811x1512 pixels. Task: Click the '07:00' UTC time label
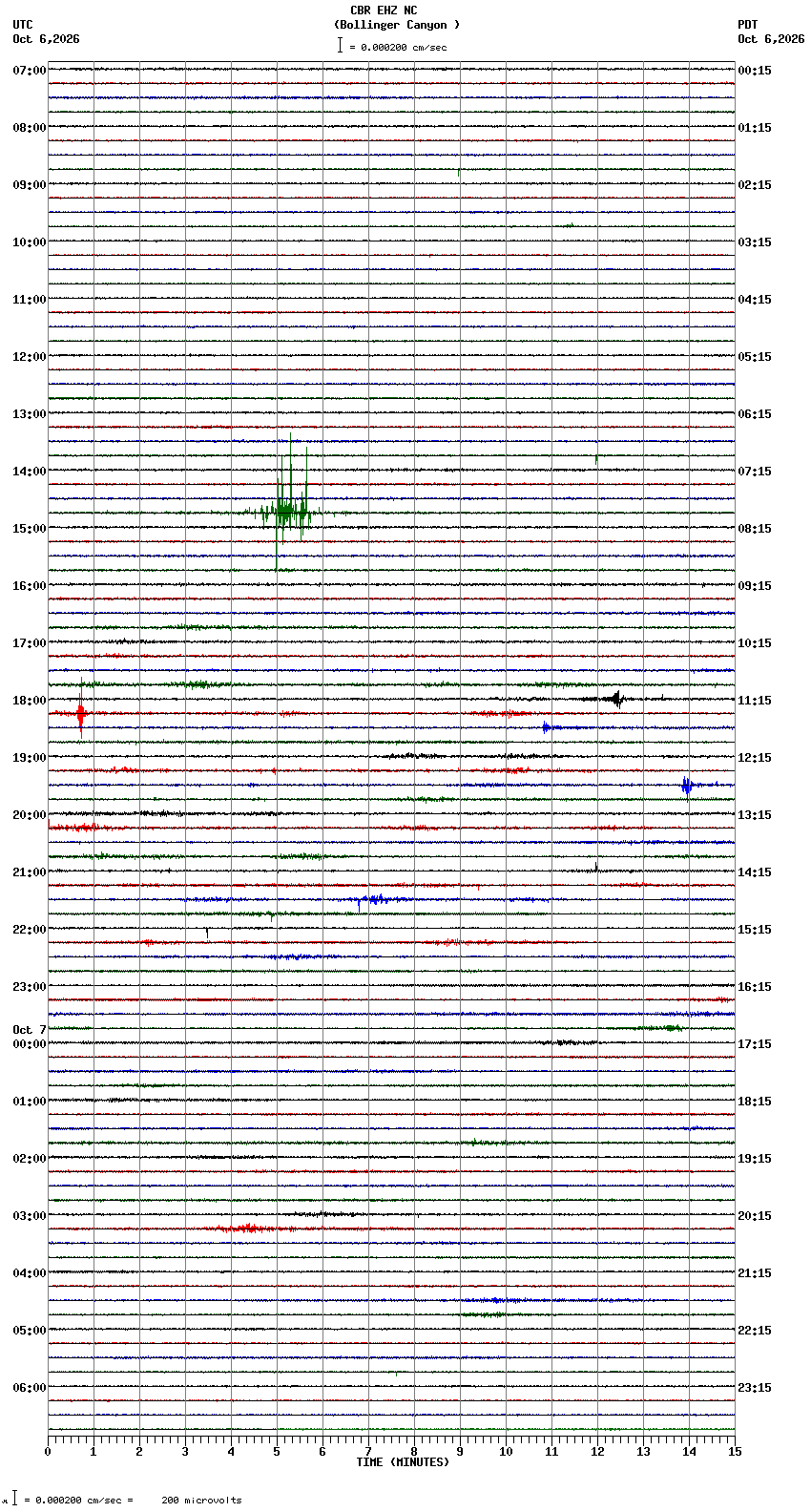pyautogui.click(x=30, y=71)
